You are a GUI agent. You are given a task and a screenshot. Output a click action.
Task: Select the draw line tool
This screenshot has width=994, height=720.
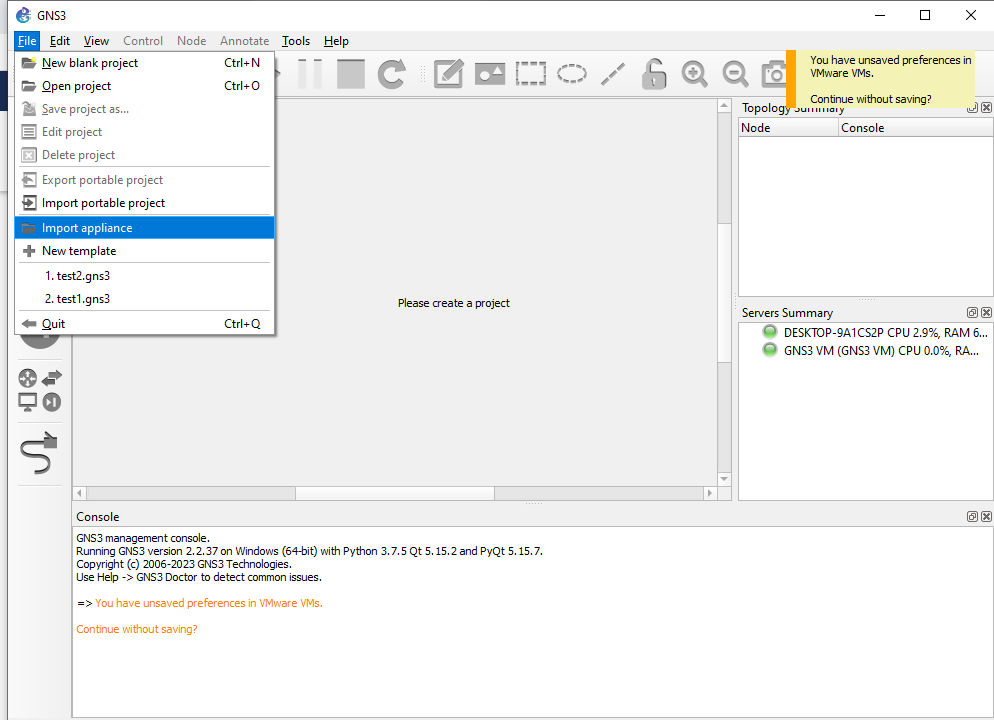click(612, 73)
